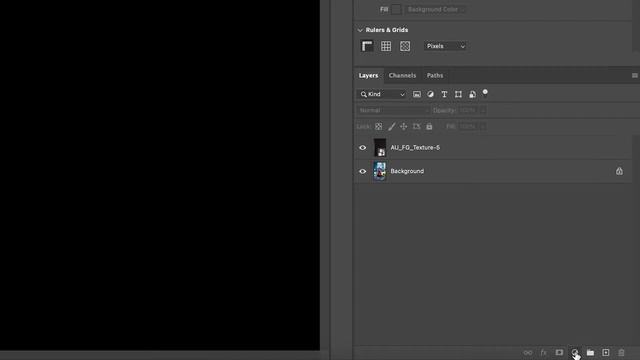Unlock the Background layer padlock
Image resolution: width=640 pixels, height=360 pixels.
[619, 171]
